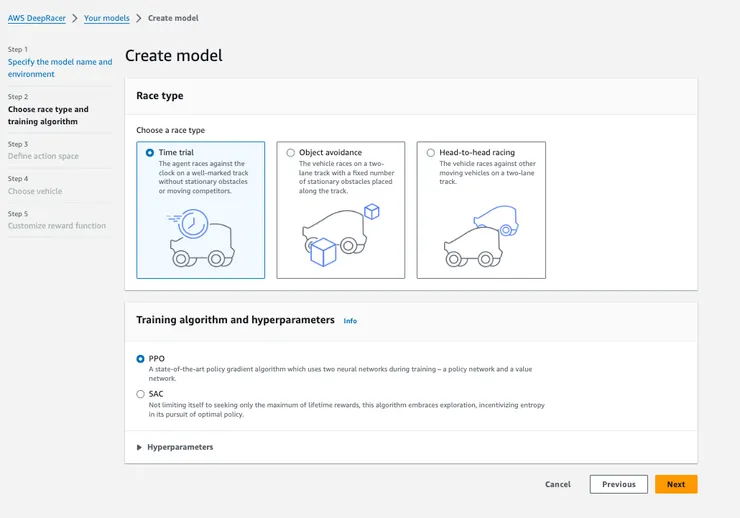Screen dimensions: 740x518
Task: Click the breadcrumb chevron after AWS DeepRacer
Action: [75, 18]
